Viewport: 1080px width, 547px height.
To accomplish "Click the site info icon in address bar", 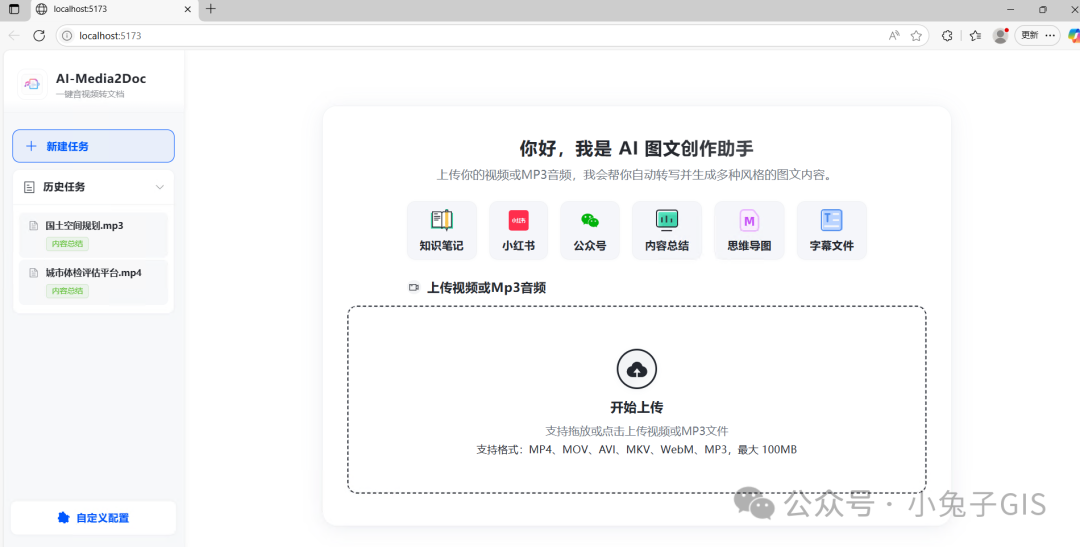I will 68,36.
